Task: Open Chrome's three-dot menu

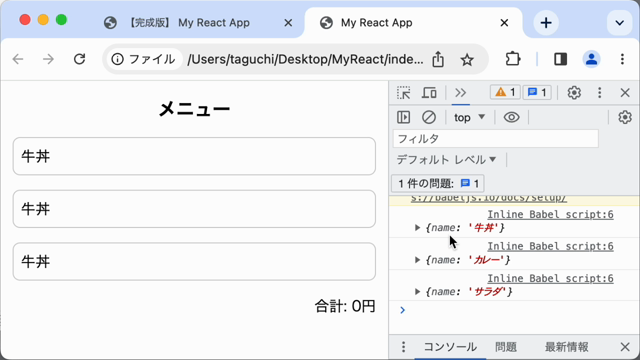Action: pos(622,60)
